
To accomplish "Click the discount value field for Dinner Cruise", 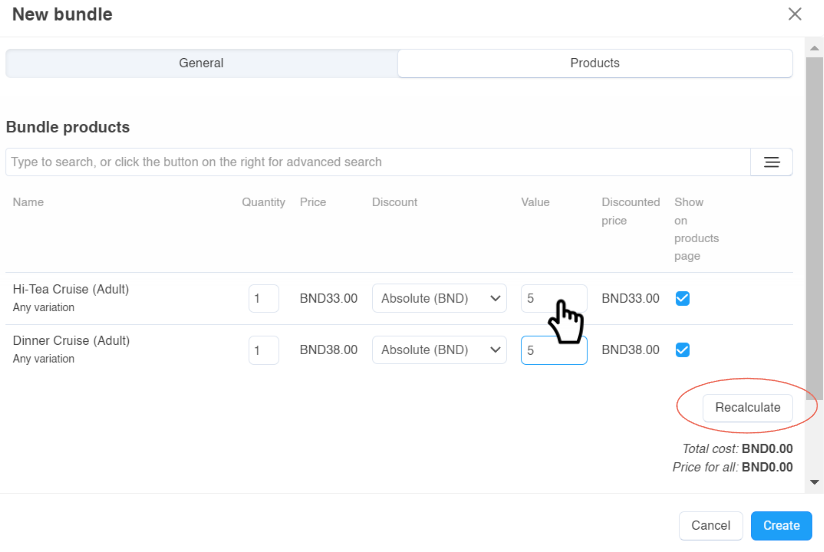I will click(x=553, y=350).
